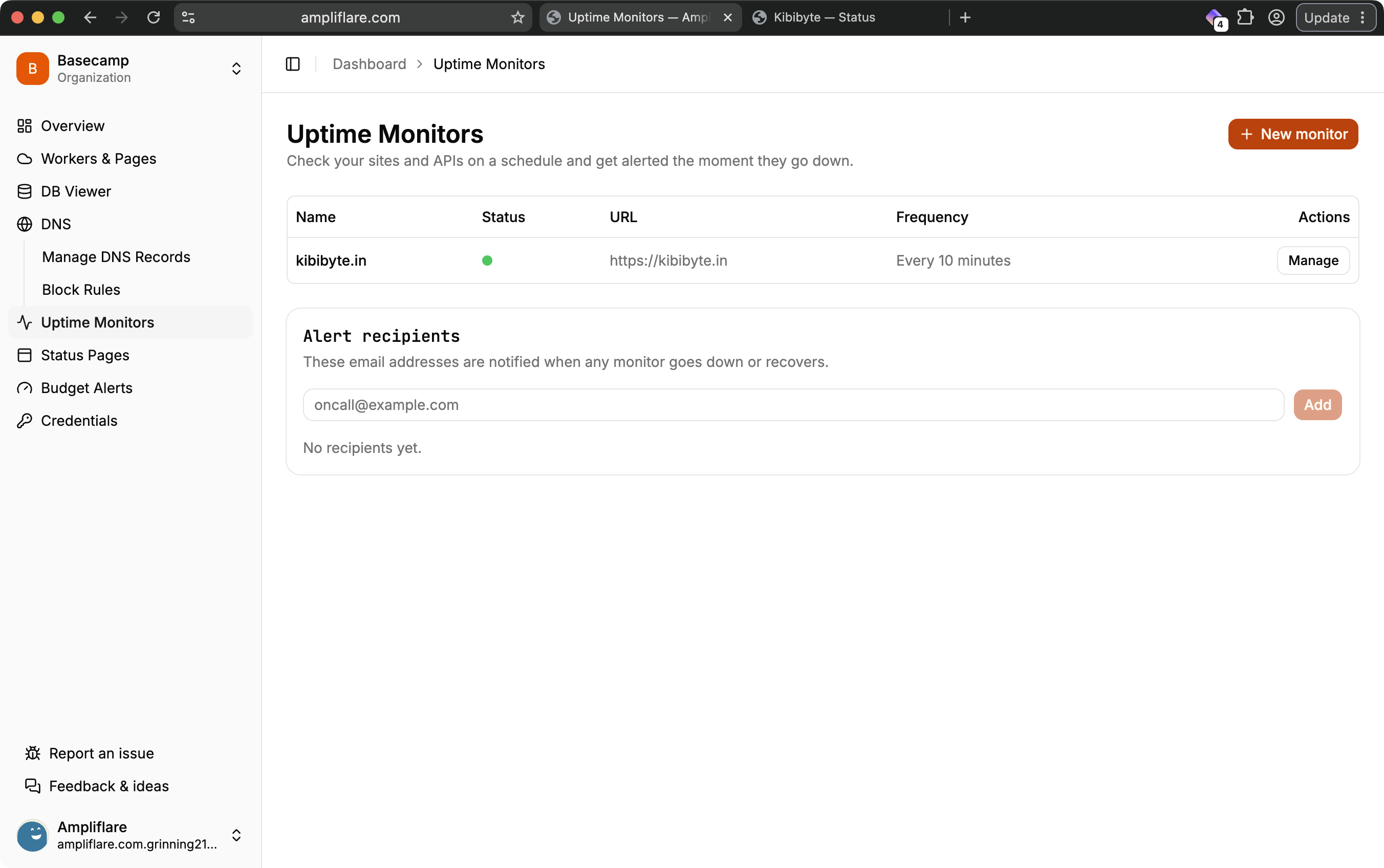1384x868 pixels.
Task: Go forward with the browser arrow
Action: [122, 17]
